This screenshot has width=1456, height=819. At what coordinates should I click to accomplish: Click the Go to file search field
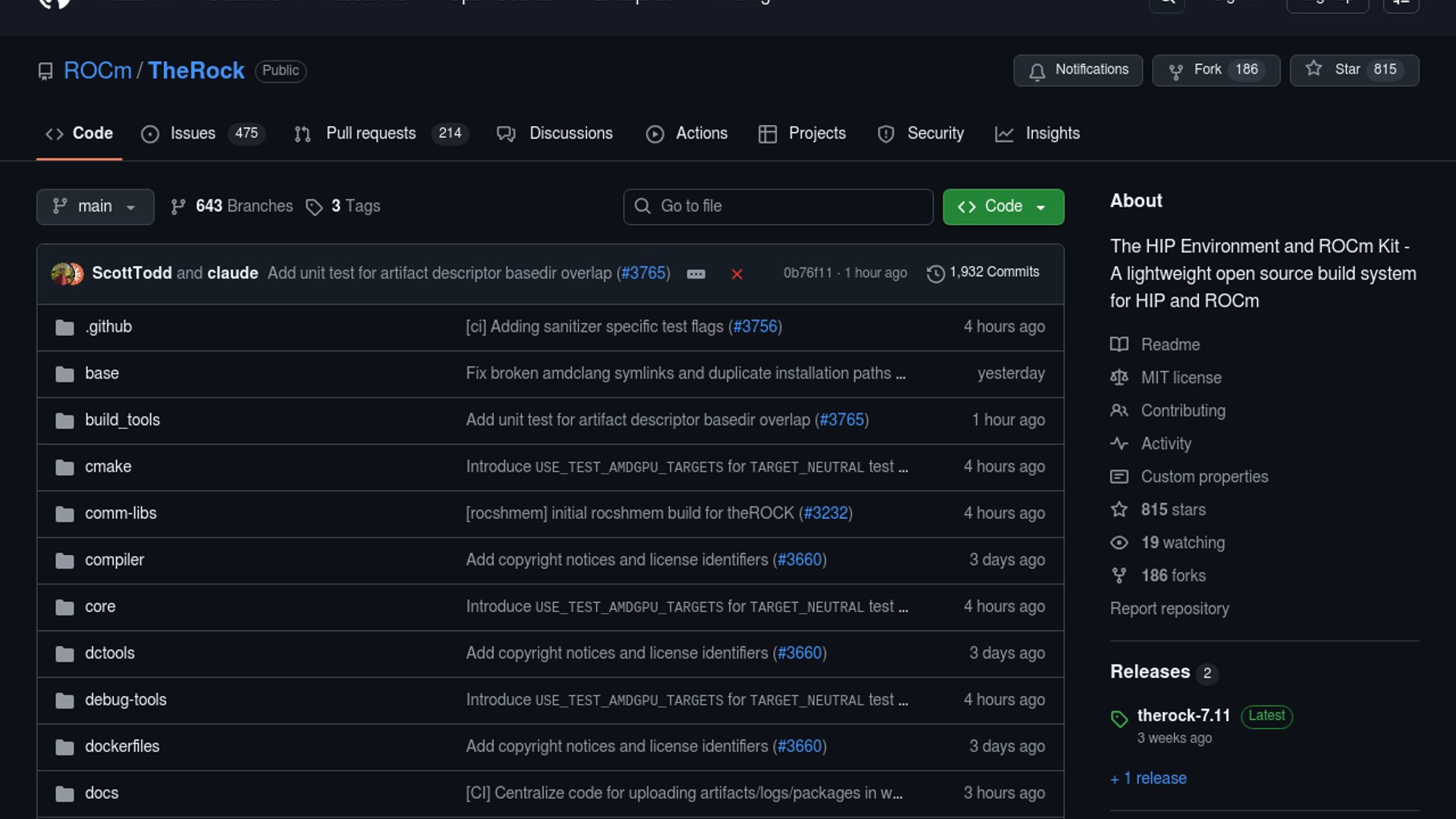(x=778, y=206)
